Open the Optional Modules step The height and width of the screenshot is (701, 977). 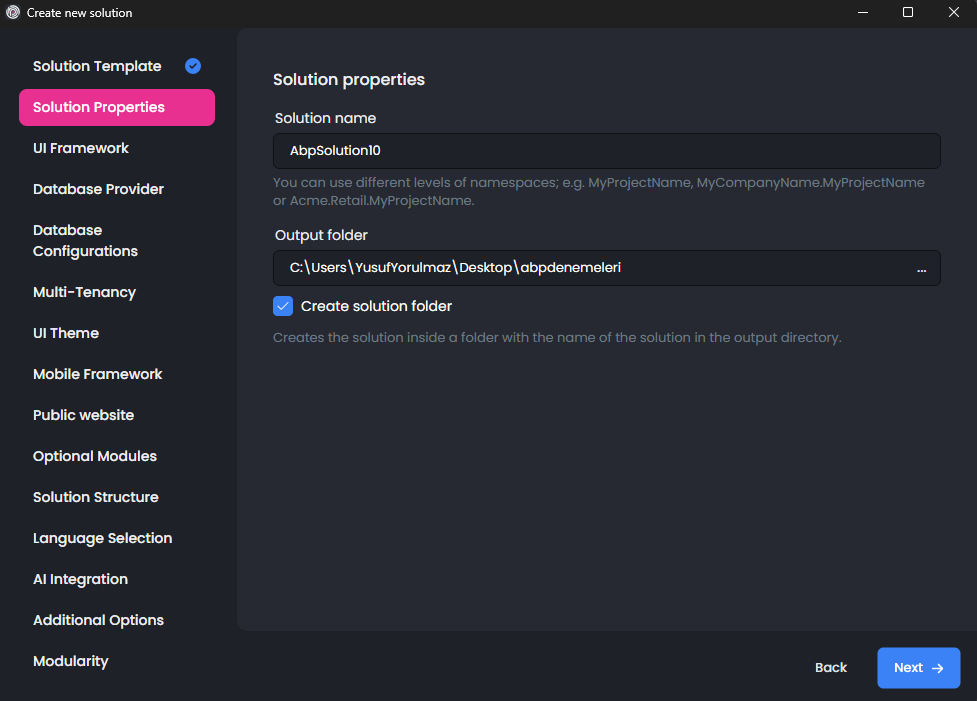pos(95,456)
